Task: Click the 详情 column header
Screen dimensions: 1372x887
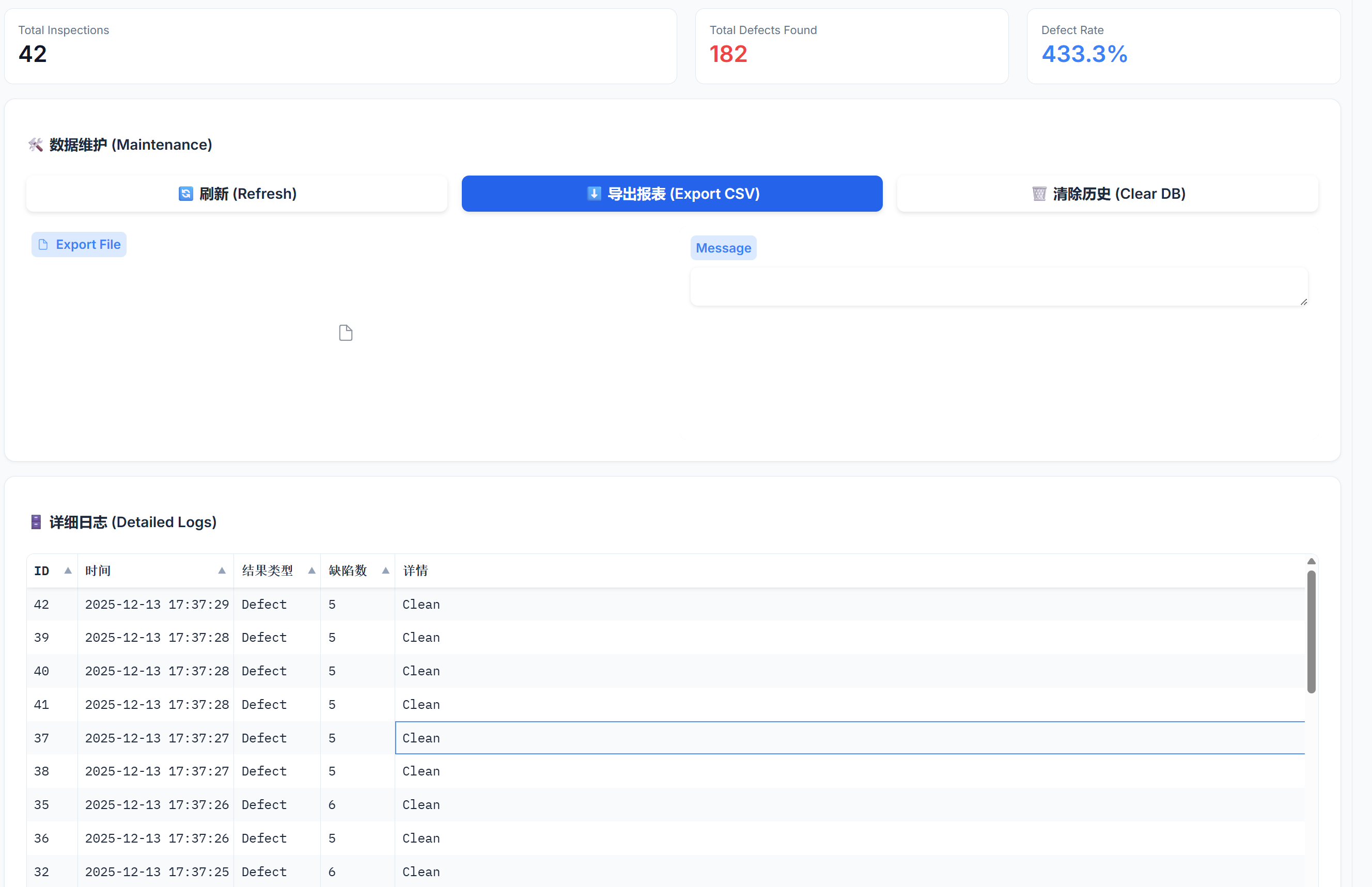Action: click(415, 571)
